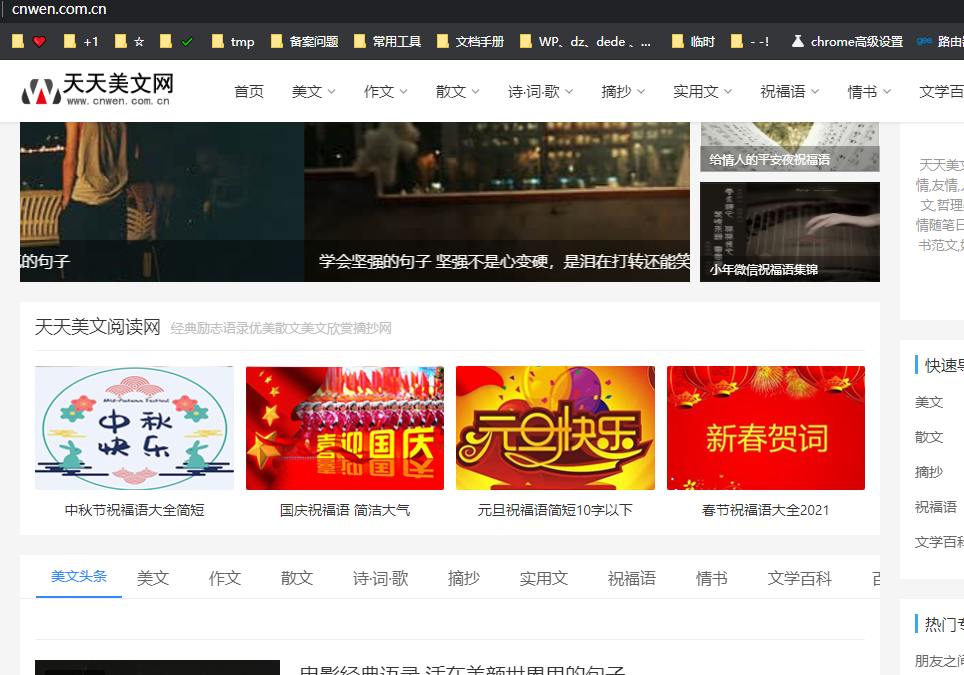Screen dimensions: 964x675
Task: Switch to the 美文头条 tab
Action: (79, 577)
